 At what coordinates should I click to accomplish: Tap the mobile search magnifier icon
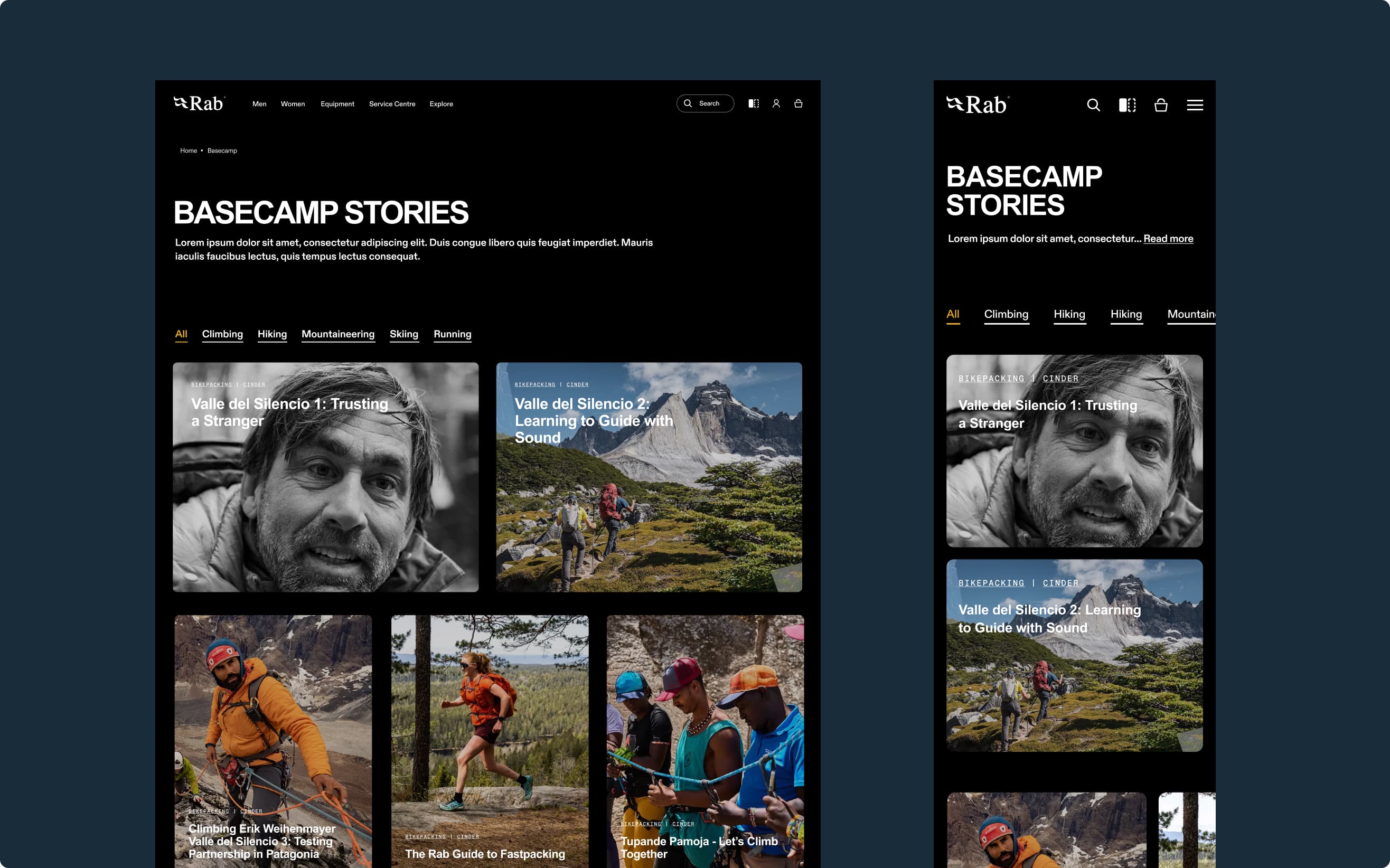(x=1093, y=105)
